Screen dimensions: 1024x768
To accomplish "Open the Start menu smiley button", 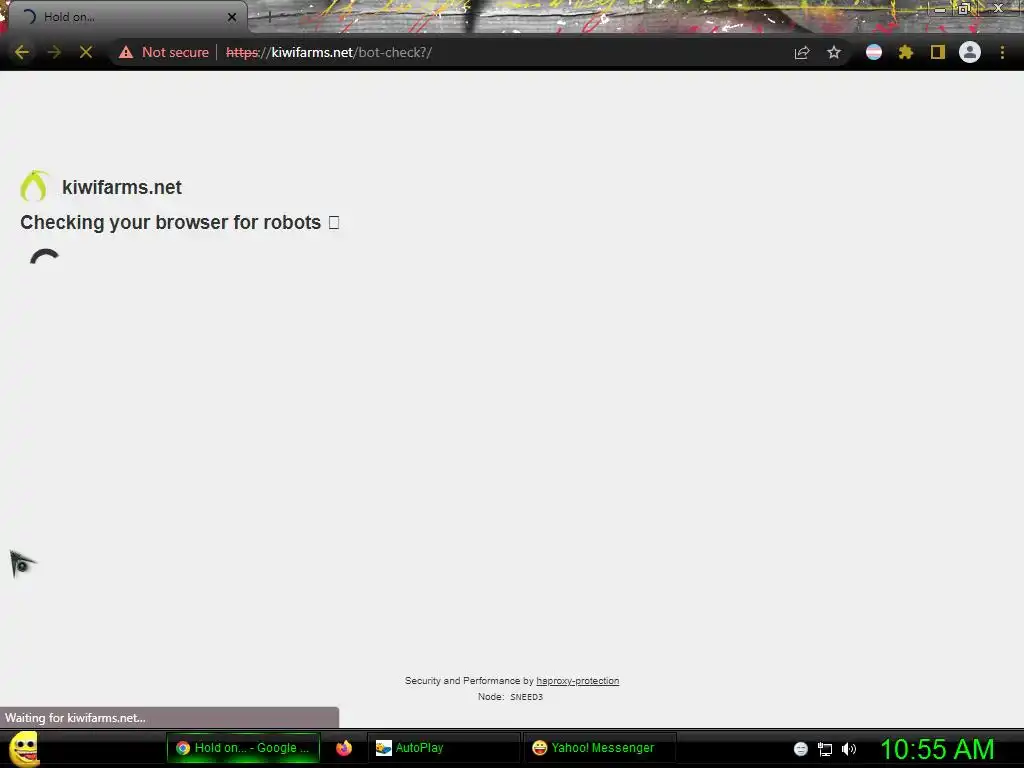I will pyautogui.click(x=25, y=748).
